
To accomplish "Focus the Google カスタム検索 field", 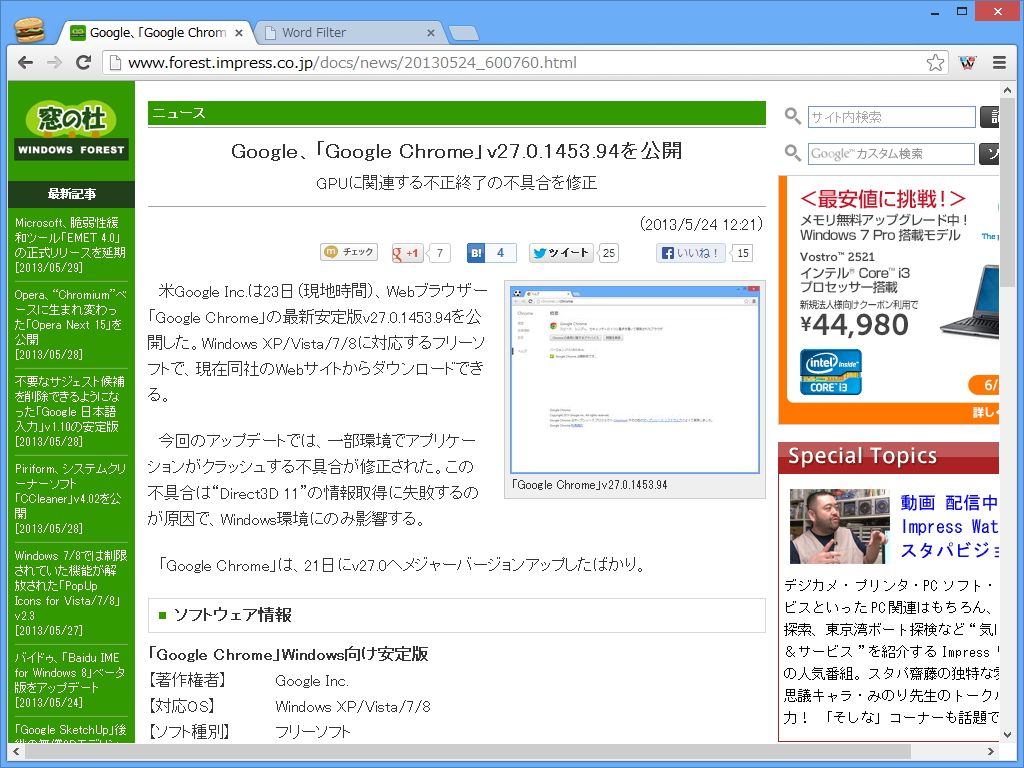I will click(x=891, y=153).
